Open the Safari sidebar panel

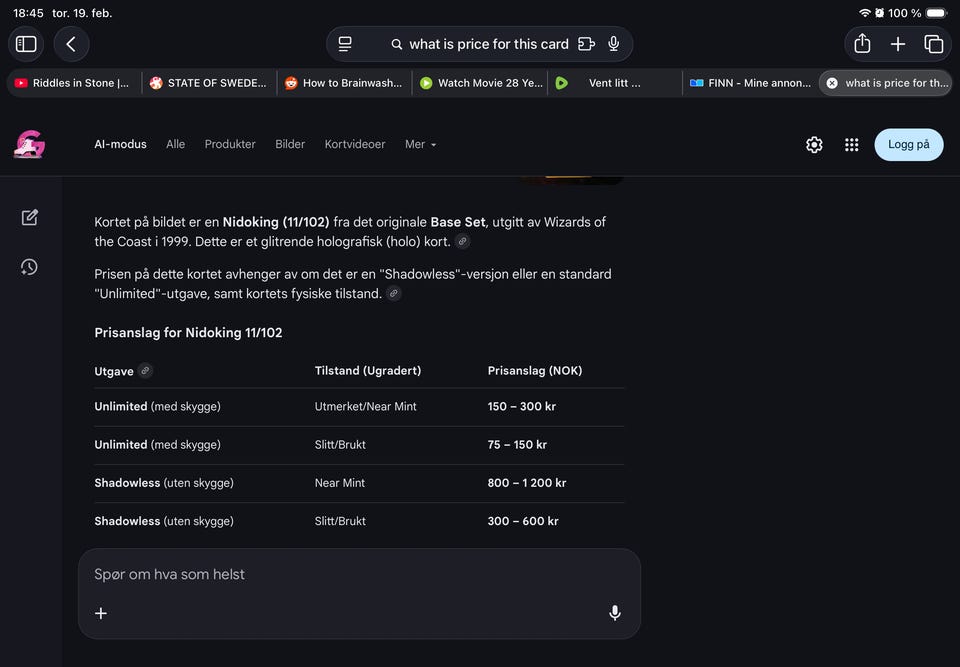pos(26,44)
